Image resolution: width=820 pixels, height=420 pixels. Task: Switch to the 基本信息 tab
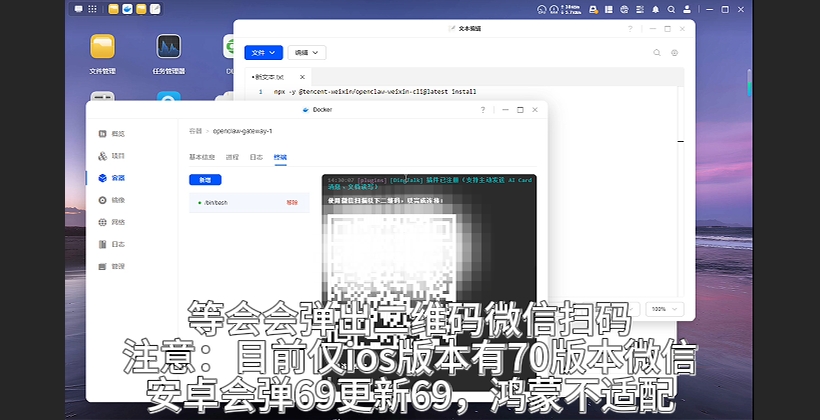pyautogui.click(x=202, y=157)
